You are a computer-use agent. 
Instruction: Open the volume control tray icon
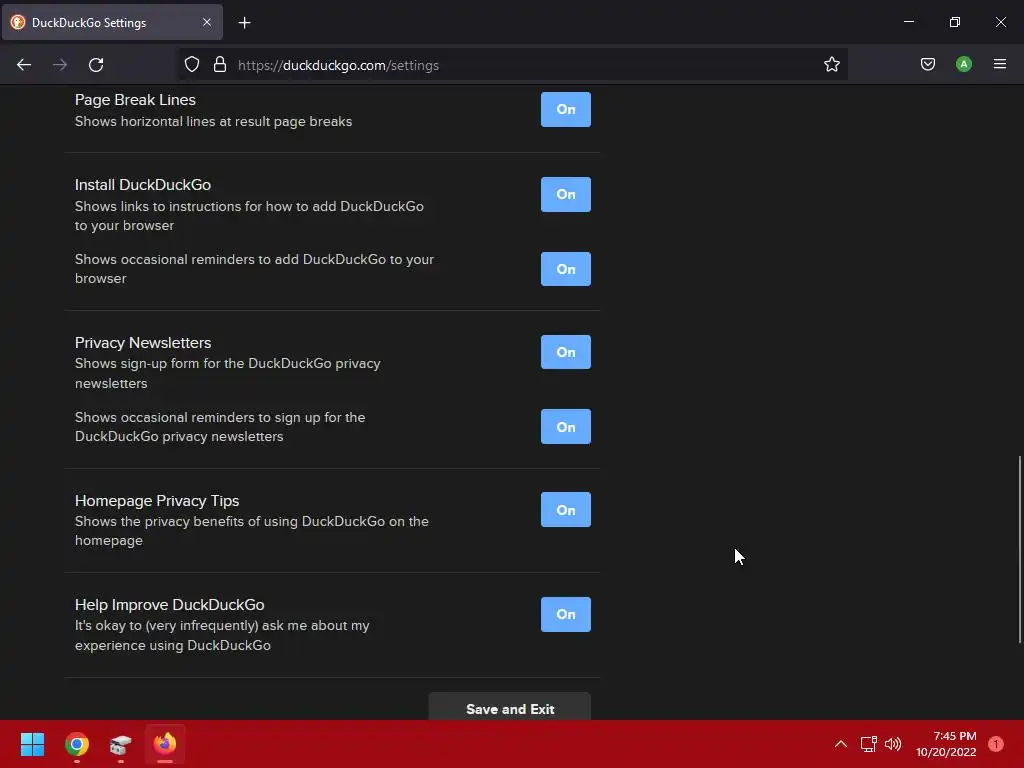click(x=893, y=744)
